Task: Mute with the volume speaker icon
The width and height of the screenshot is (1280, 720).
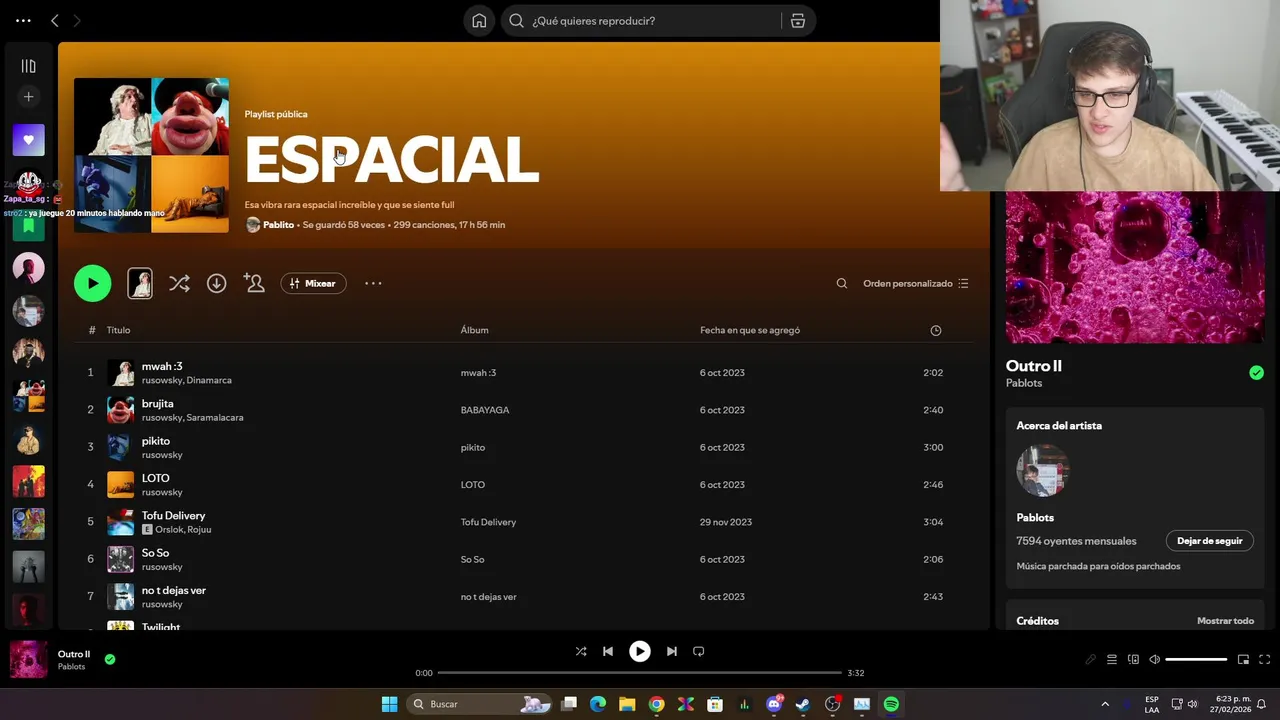Action: (x=1154, y=659)
